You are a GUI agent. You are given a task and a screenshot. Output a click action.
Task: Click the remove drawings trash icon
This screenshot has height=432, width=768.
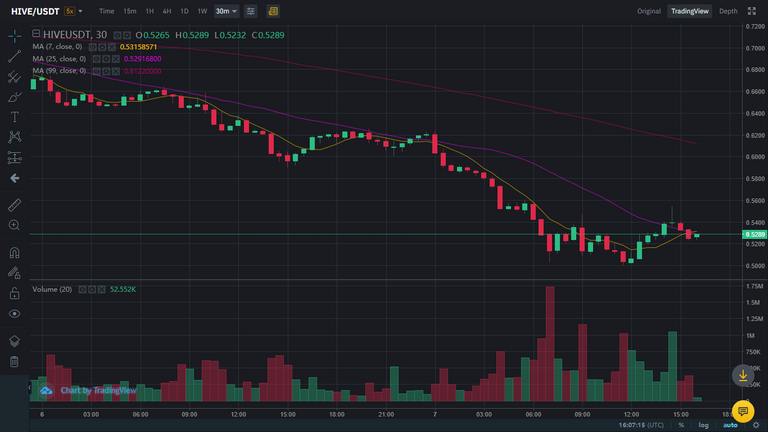[14, 361]
